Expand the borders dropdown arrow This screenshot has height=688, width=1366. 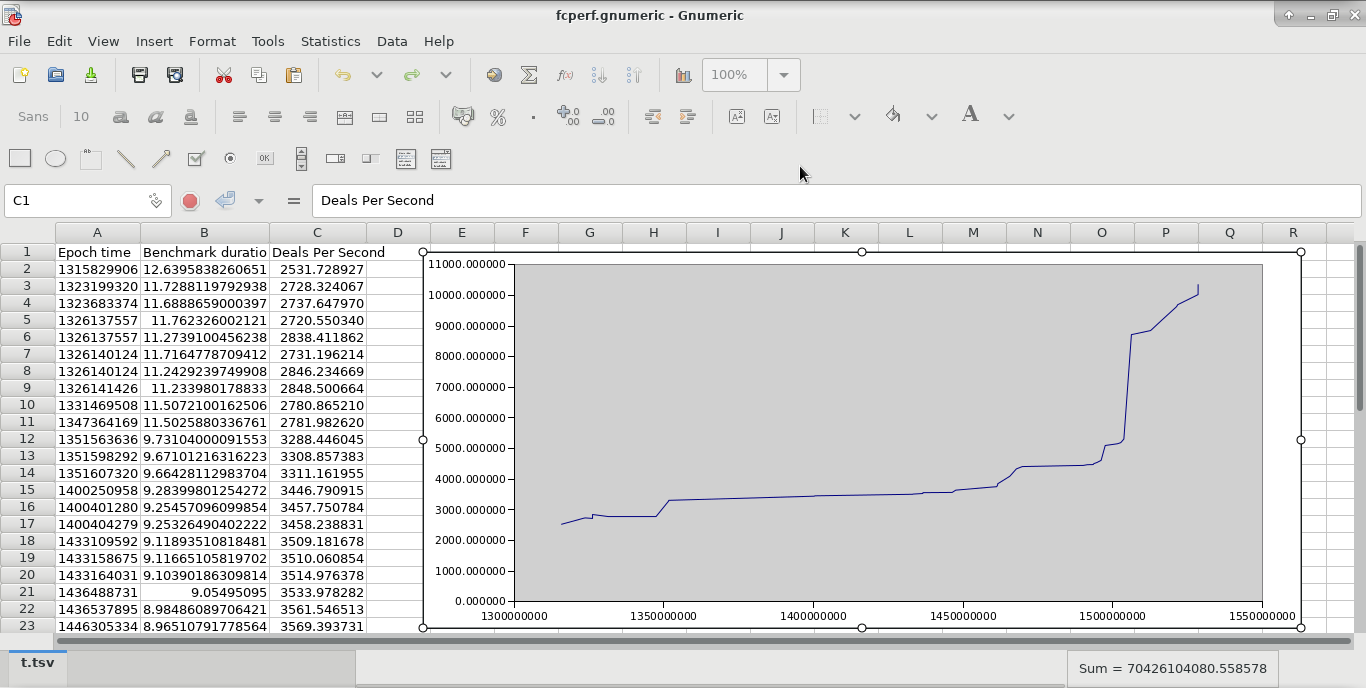click(855, 117)
